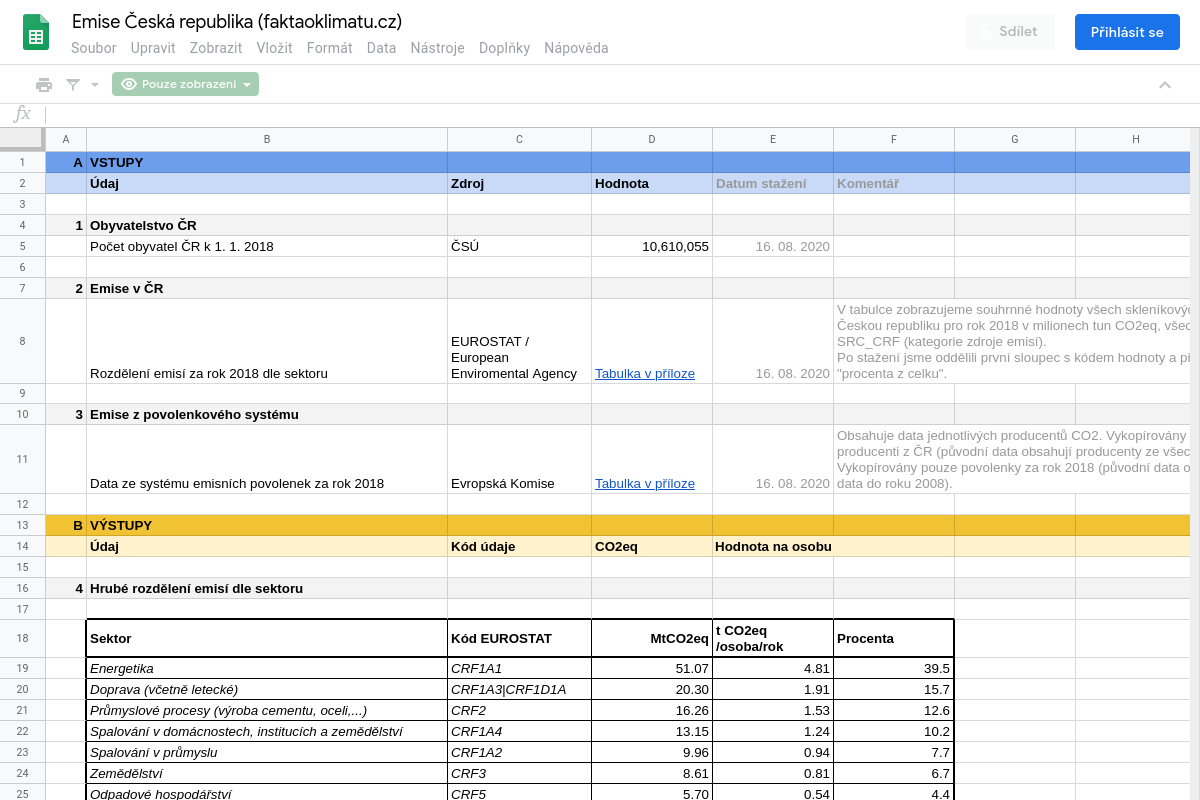
Task: Click the 'Hodnota na osobu' header cell
Action: click(x=773, y=546)
